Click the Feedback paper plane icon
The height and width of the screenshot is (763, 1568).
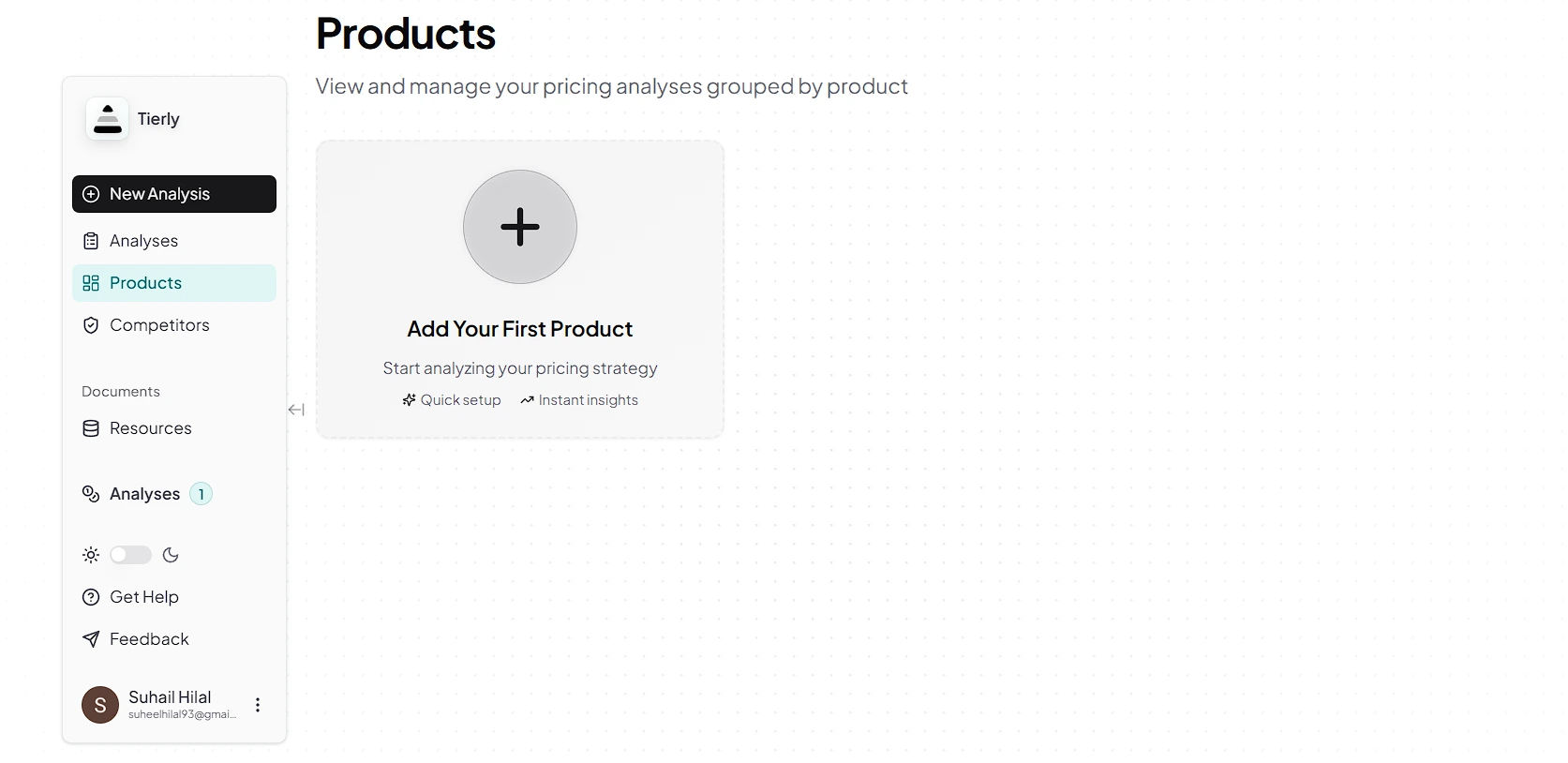91,639
